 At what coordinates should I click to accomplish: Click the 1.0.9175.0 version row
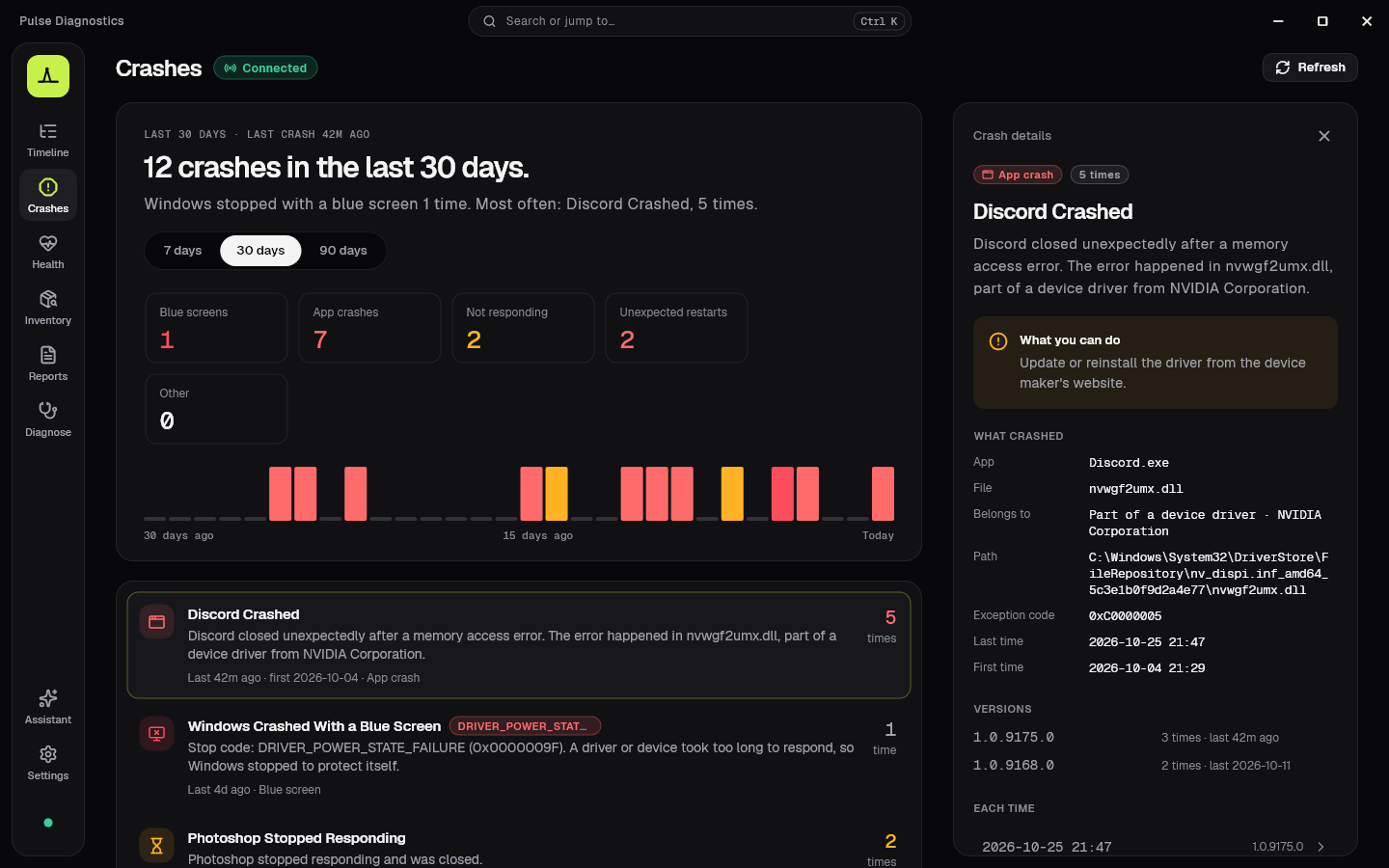tap(1155, 738)
